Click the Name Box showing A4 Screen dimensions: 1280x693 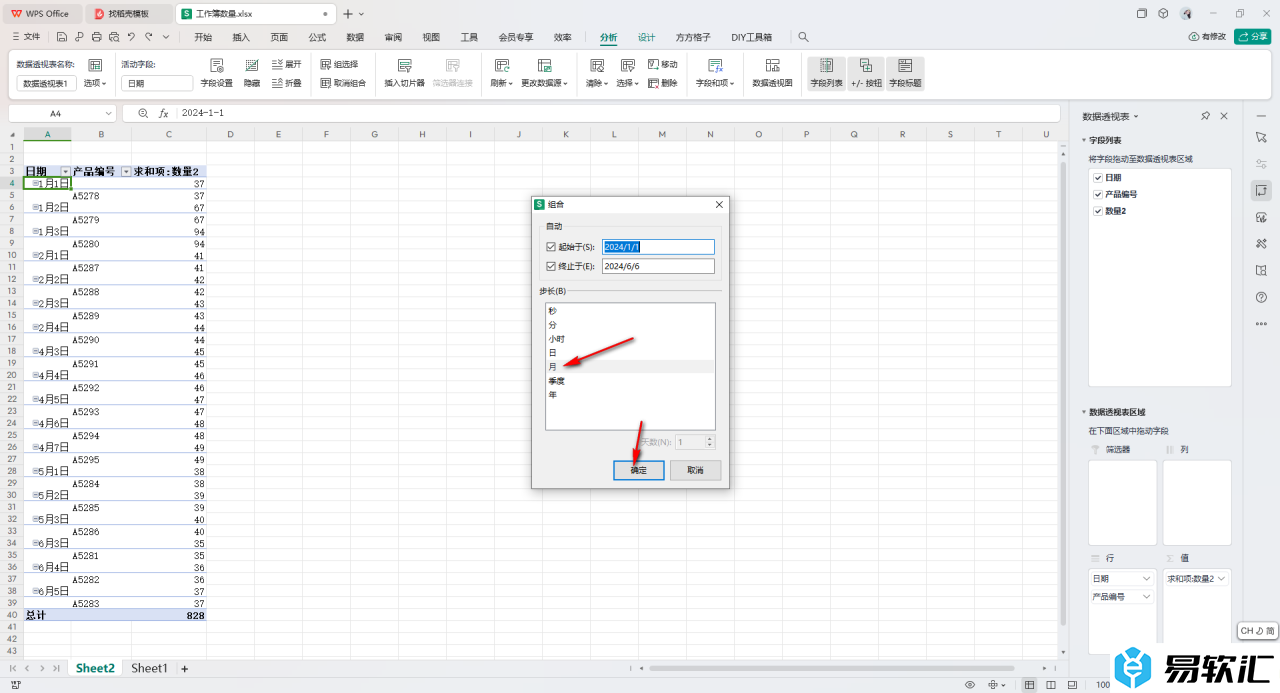[62, 114]
